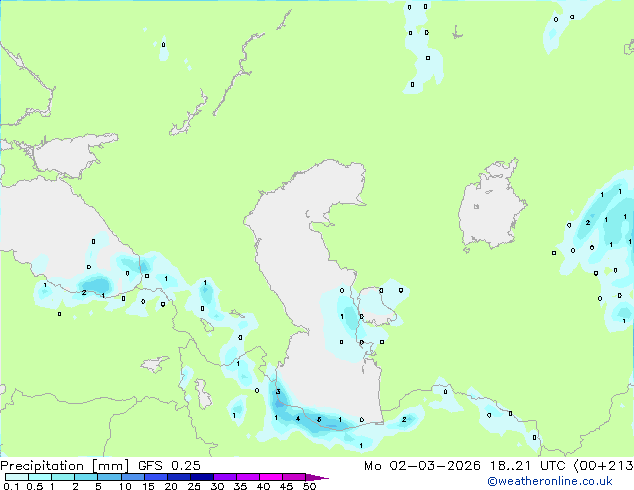The width and height of the screenshot is (634, 490).
Task: Click legend tick label "25"
Action: tap(194, 486)
